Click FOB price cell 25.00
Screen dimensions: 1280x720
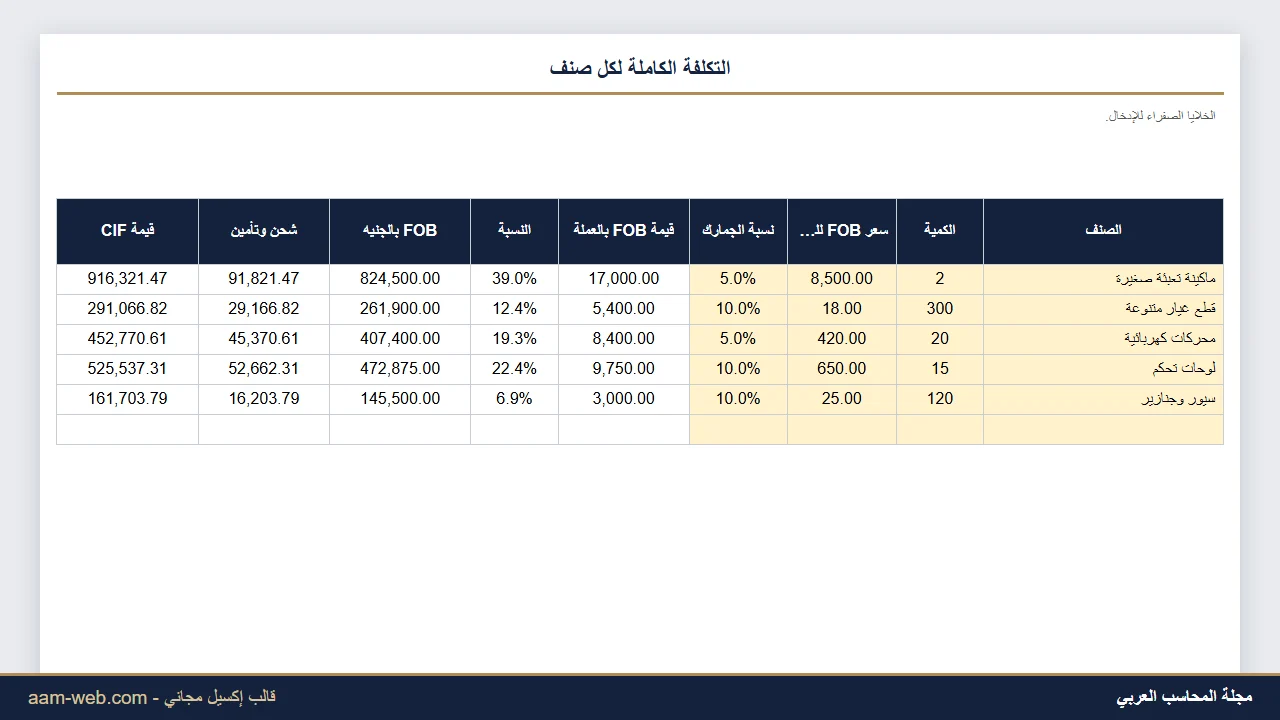842,399
